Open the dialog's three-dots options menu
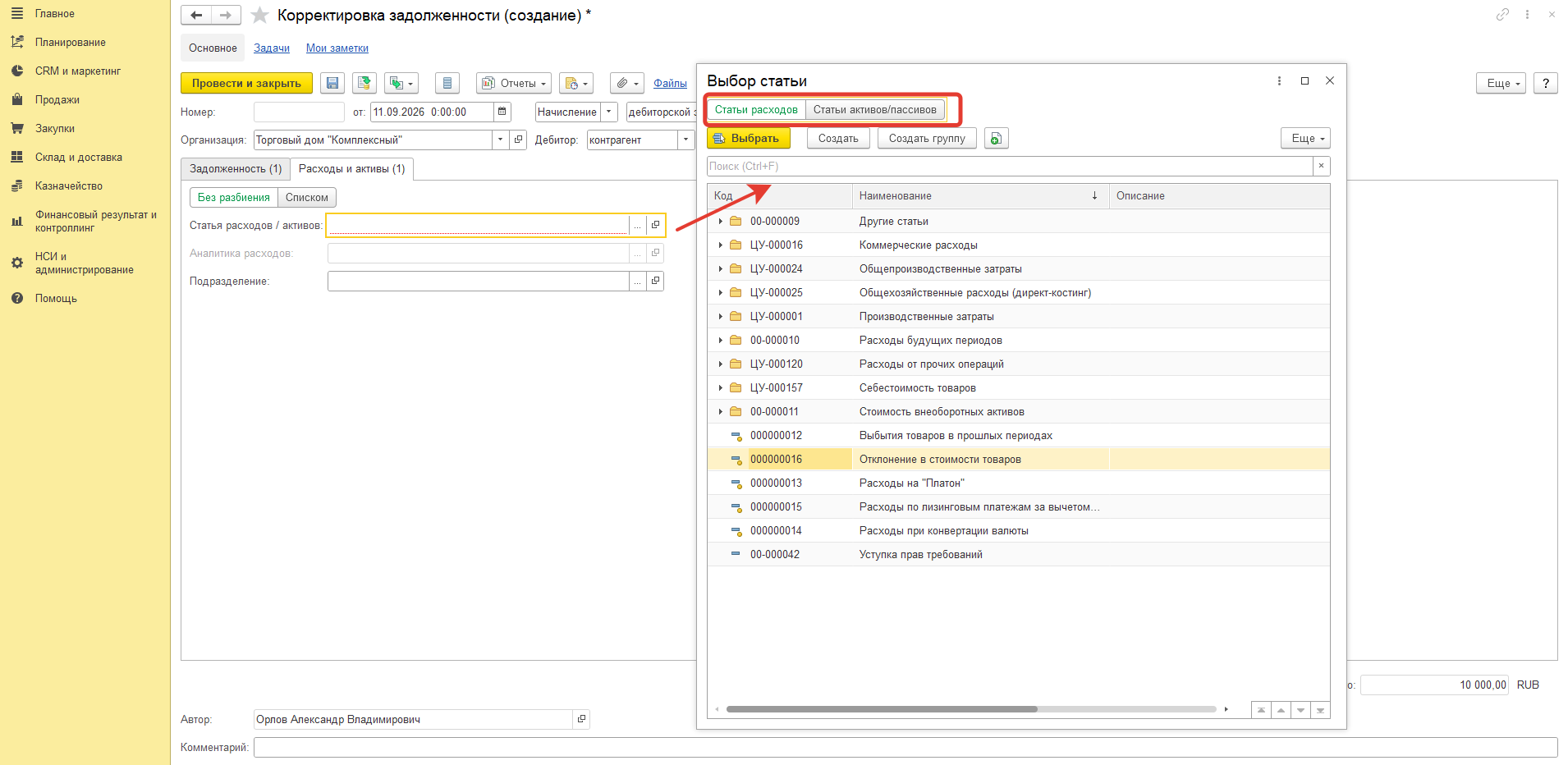This screenshot has width=1568, height=765. tap(1279, 81)
